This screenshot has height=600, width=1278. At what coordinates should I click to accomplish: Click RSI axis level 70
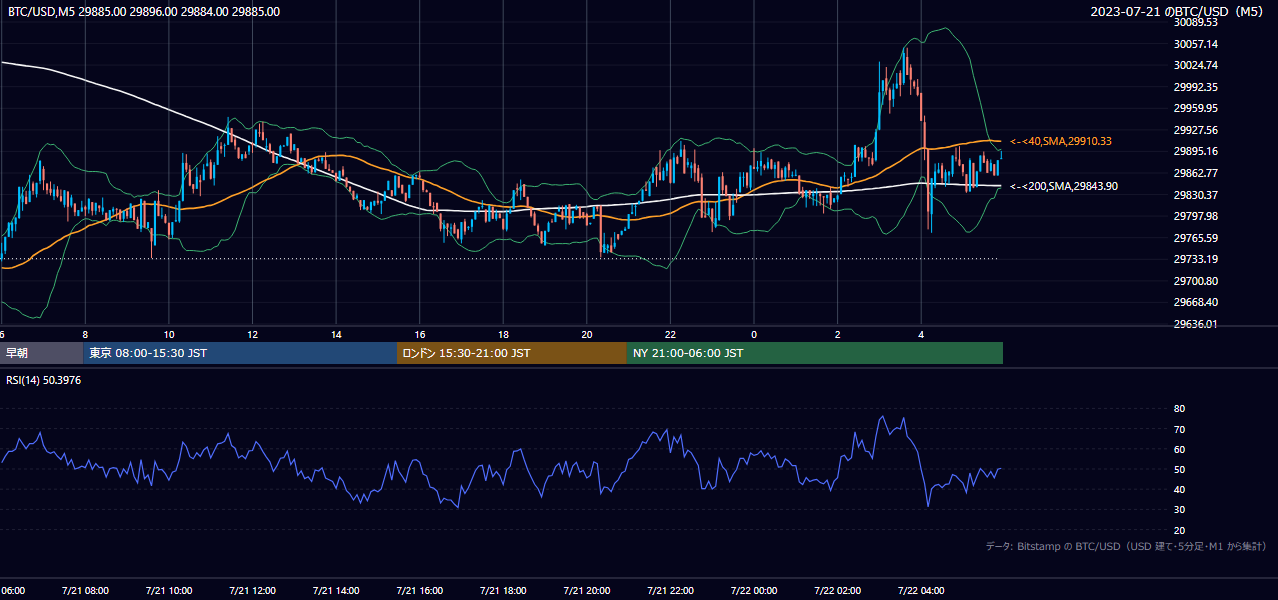click(1180, 429)
